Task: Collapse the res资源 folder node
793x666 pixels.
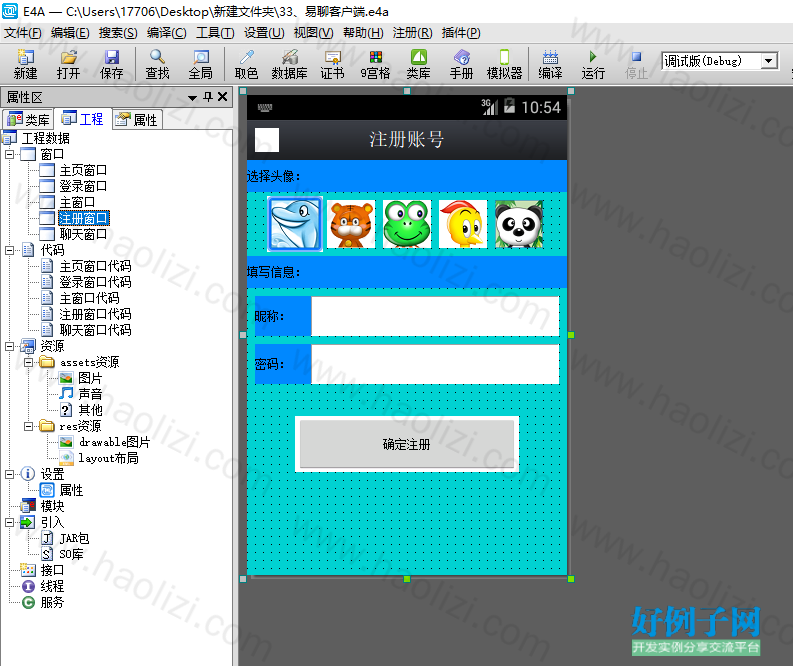Action: [x=29, y=426]
